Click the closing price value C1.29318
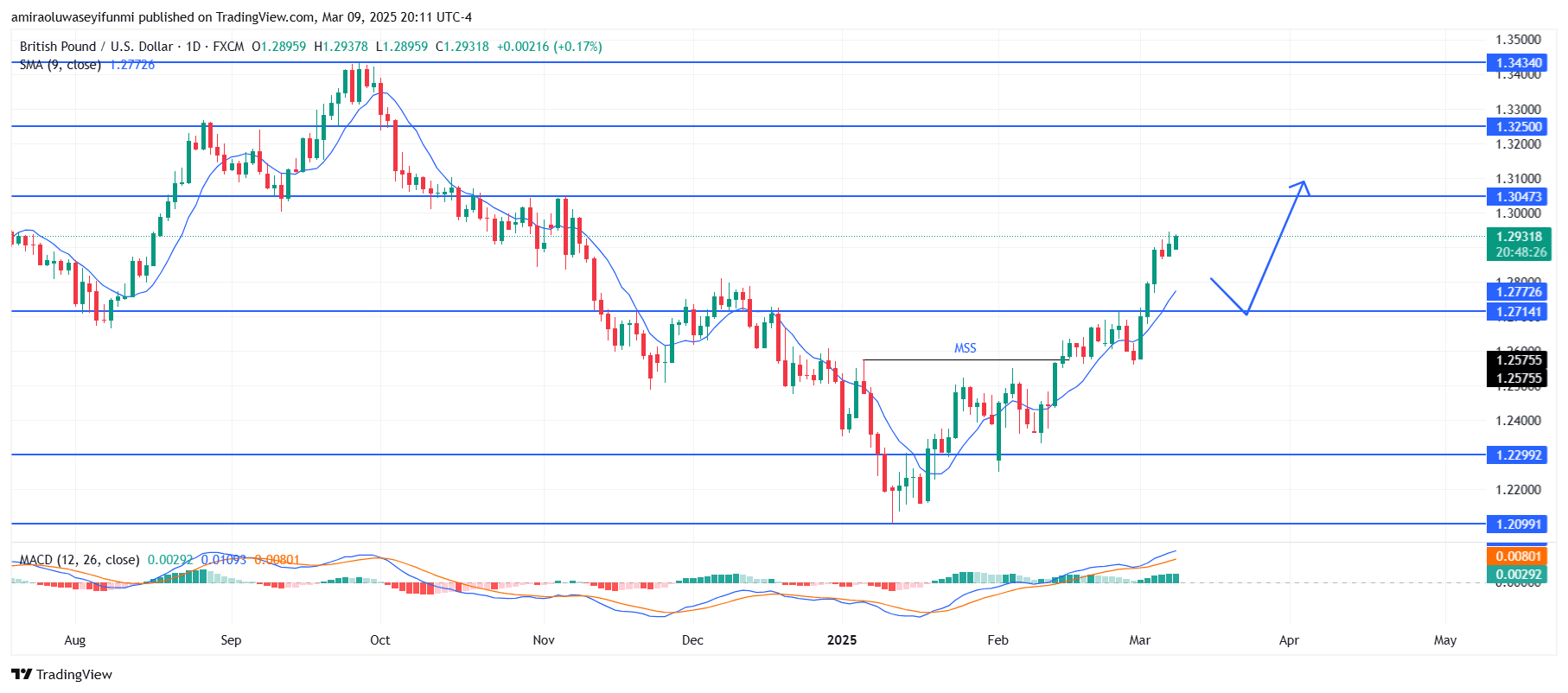The height and width of the screenshot is (693, 1568). point(462,47)
